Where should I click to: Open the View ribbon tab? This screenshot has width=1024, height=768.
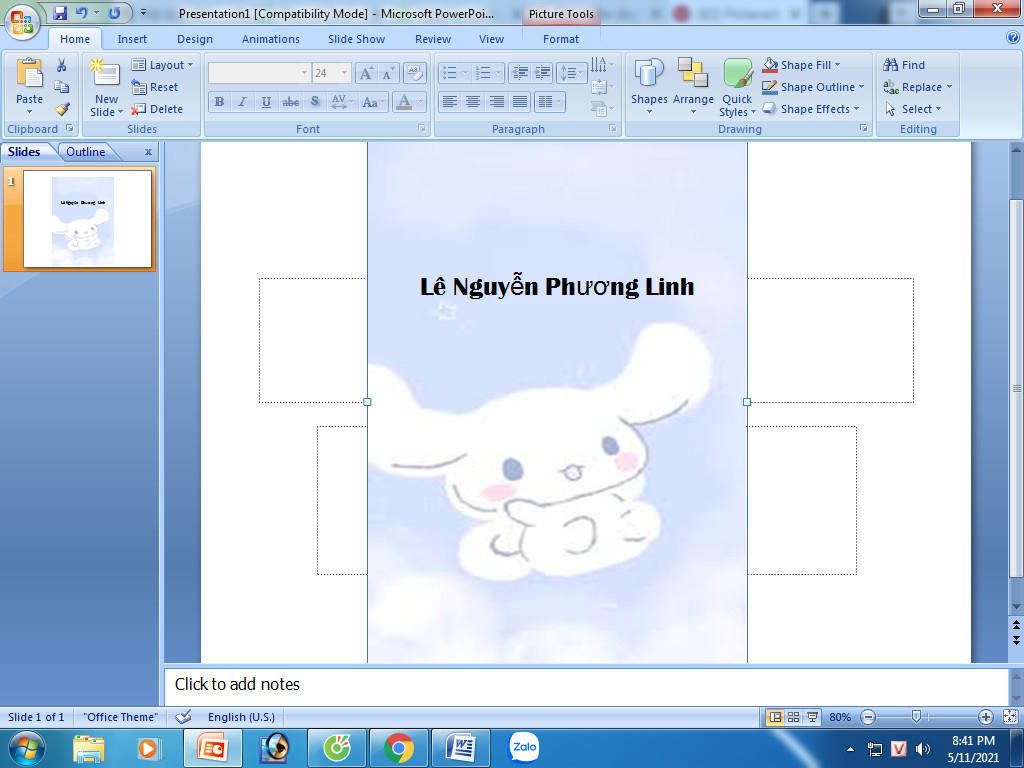click(x=491, y=39)
